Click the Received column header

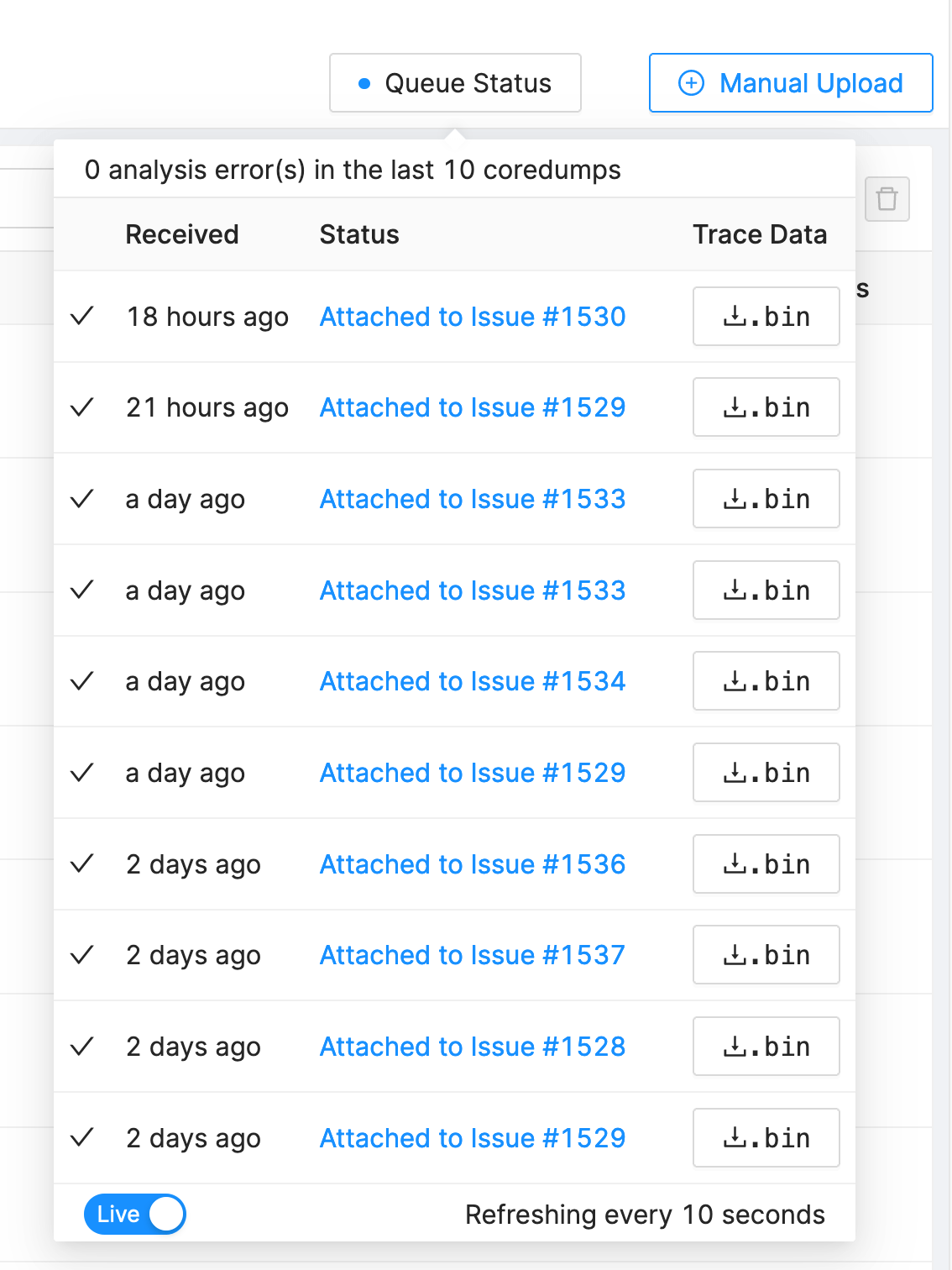[182, 234]
